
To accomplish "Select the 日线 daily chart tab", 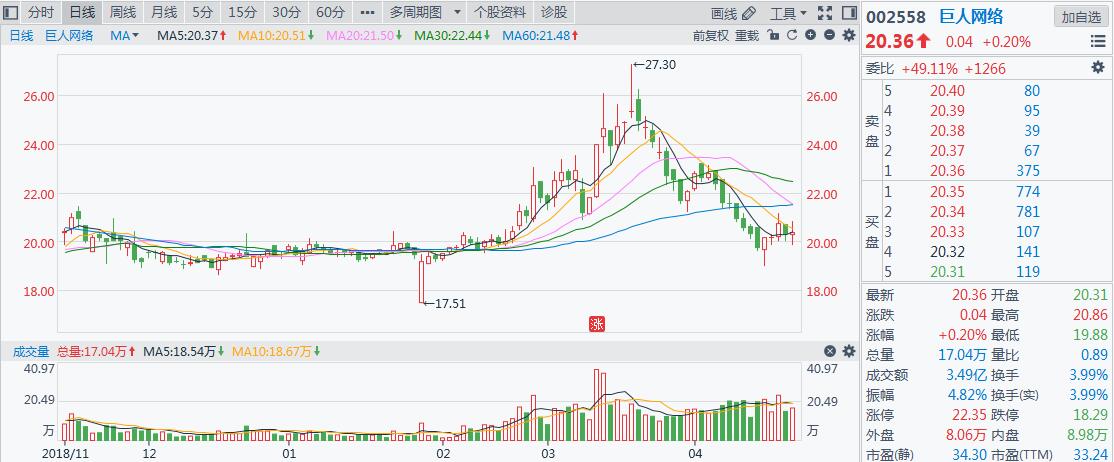I will pyautogui.click(x=82, y=12).
